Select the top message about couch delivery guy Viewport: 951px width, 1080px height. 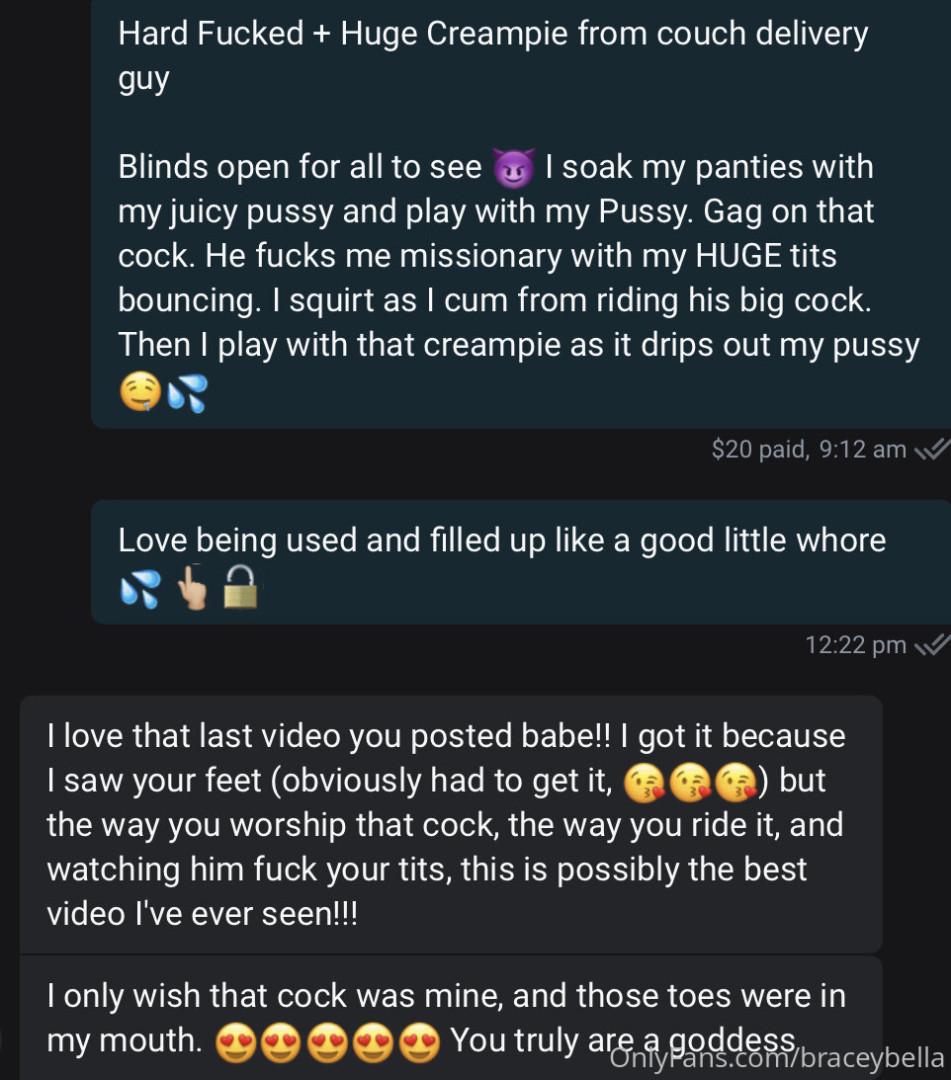(x=521, y=214)
